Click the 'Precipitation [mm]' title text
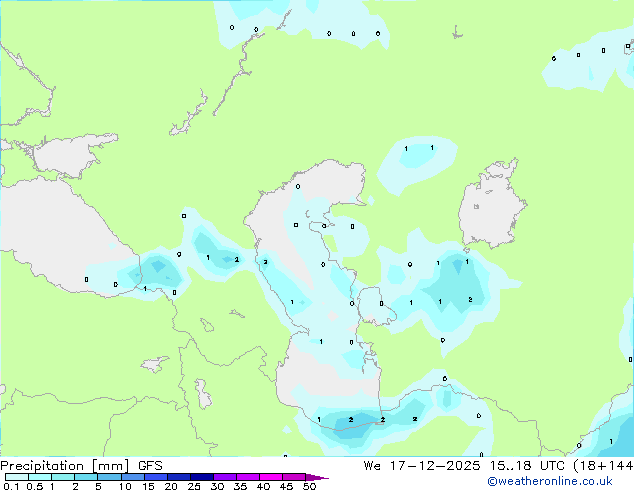This screenshot has width=634, height=490. (x=64, y=466)
